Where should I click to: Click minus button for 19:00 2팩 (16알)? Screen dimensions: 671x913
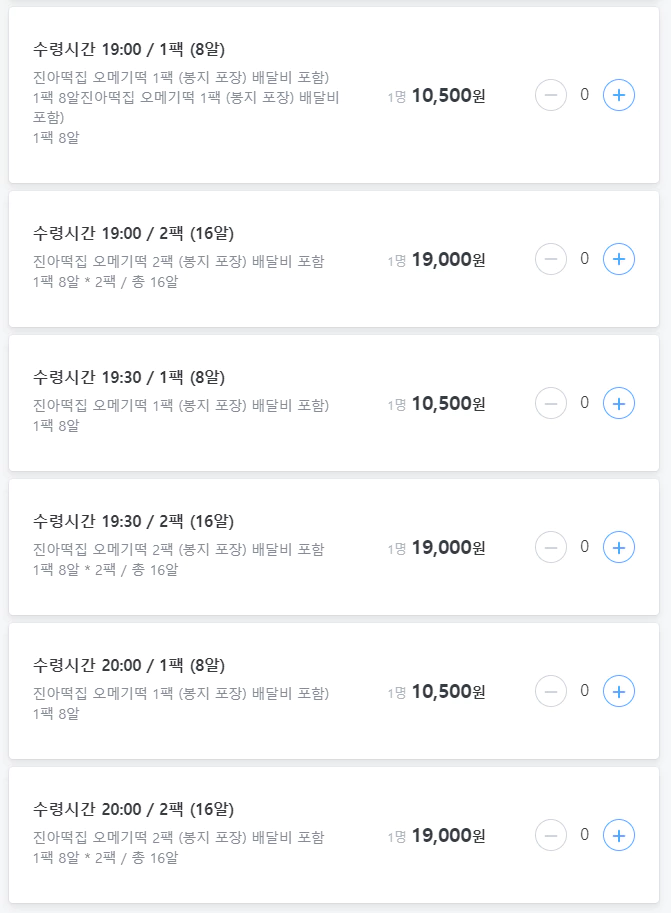tap(551, 259)
